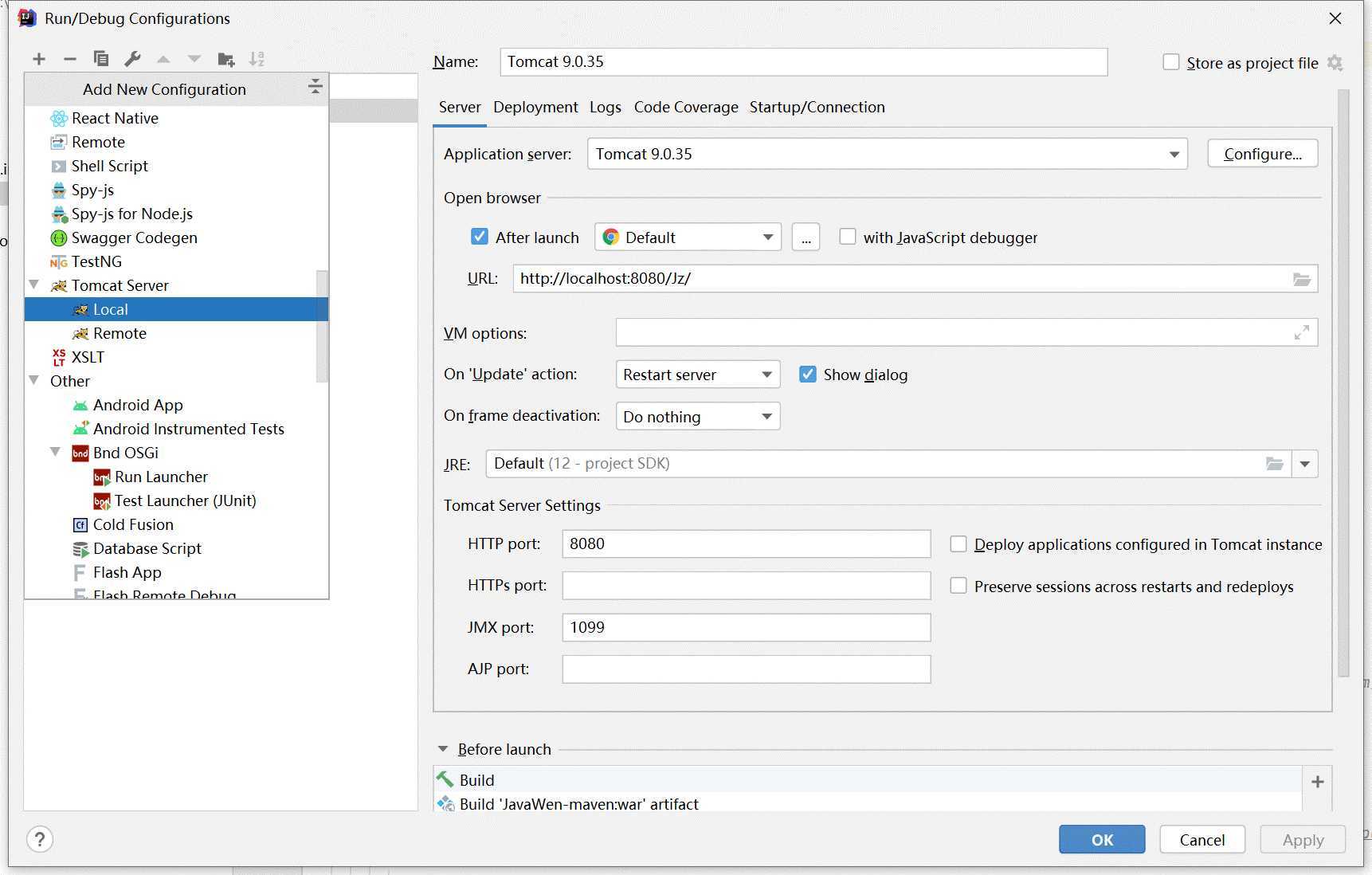Toggle Store as project file checkbox
This screenshot has width=1372, height=875.
(x=1171, y=62)
